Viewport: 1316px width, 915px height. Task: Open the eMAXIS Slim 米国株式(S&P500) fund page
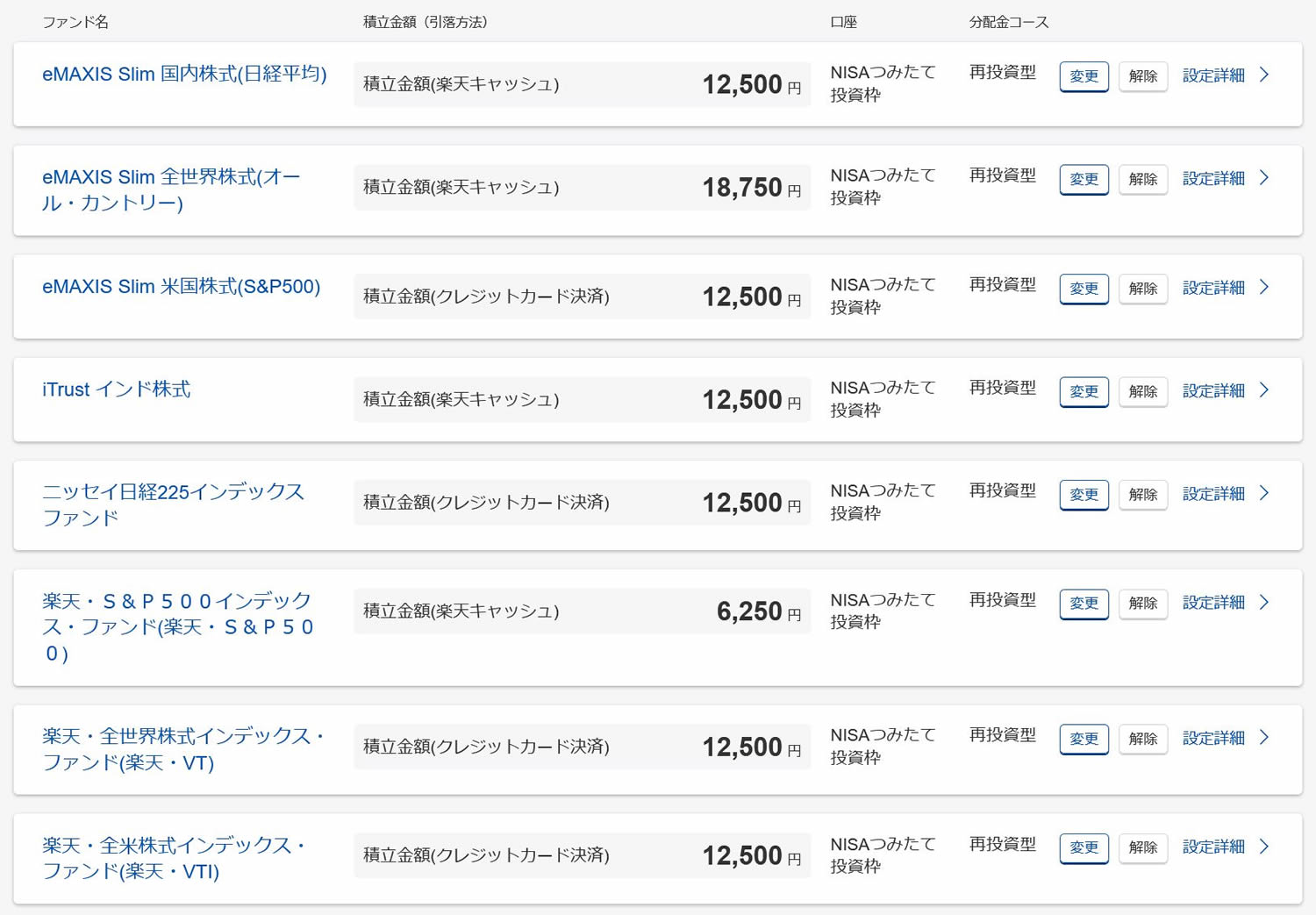tap(182, 286)
